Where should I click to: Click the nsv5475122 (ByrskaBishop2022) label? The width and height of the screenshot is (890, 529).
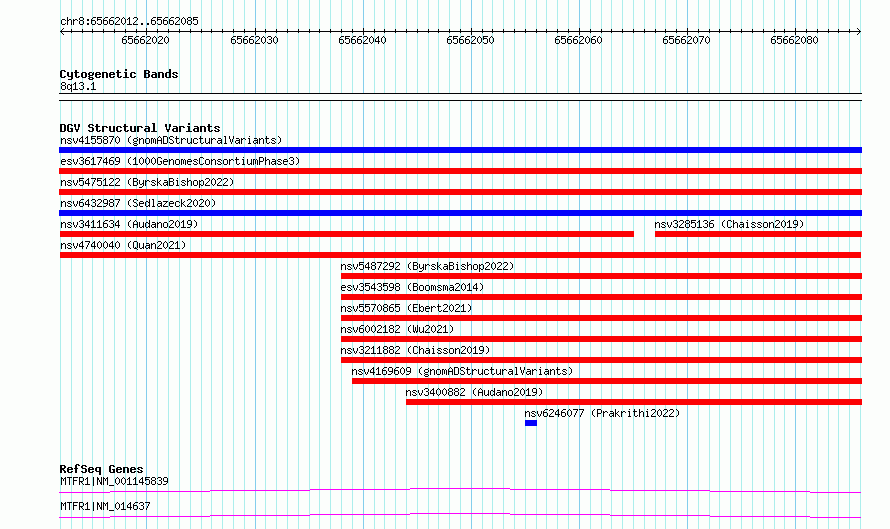[x=147, y=182]
